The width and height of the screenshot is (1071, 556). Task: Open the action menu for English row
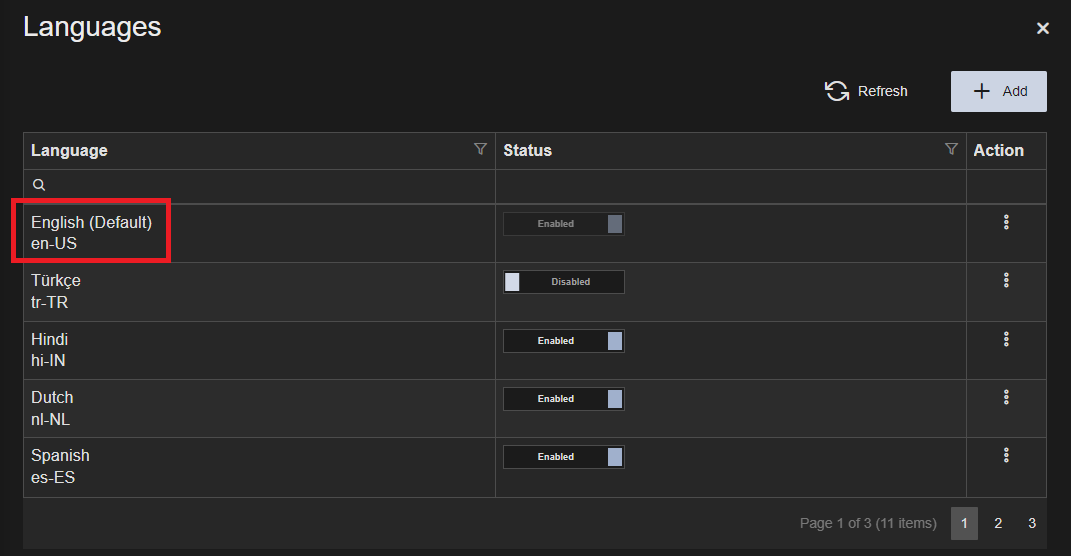tap(1006, 222)
